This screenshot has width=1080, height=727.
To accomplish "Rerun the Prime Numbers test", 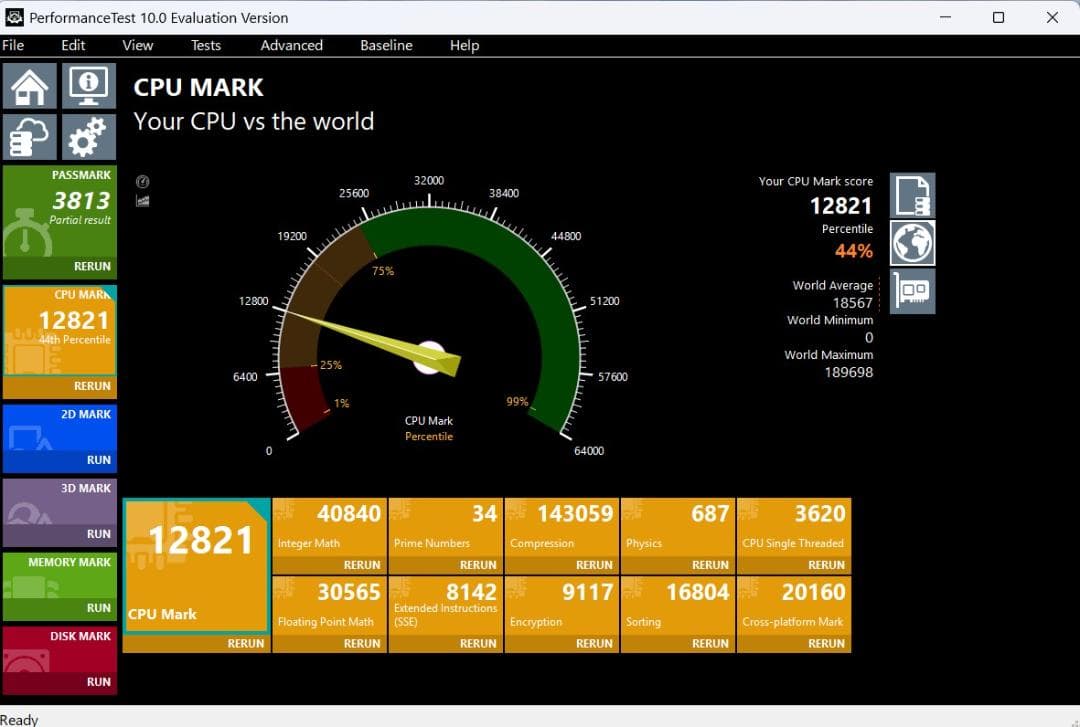I will (478, 564).
